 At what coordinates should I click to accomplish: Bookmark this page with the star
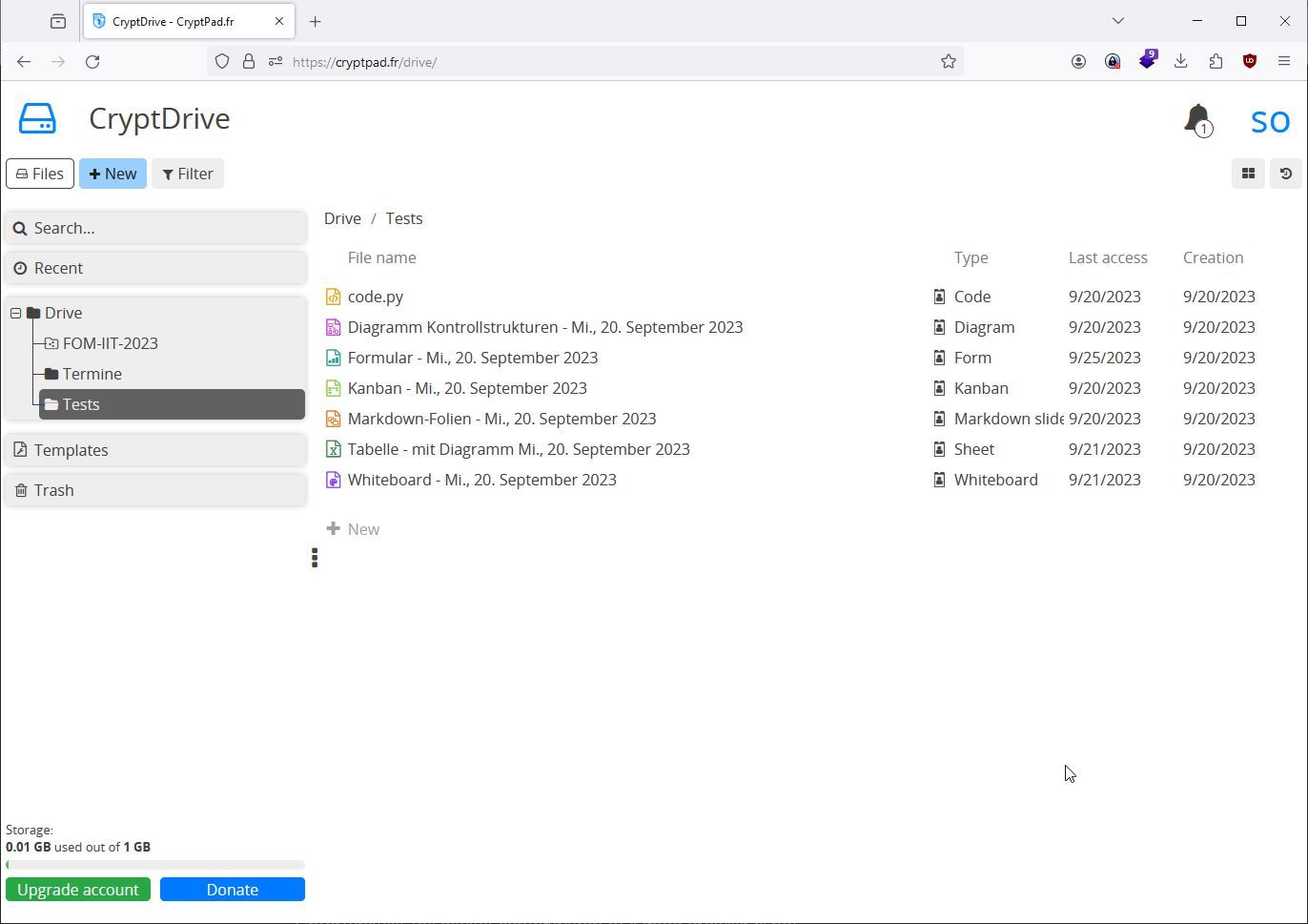coord(948,62)
